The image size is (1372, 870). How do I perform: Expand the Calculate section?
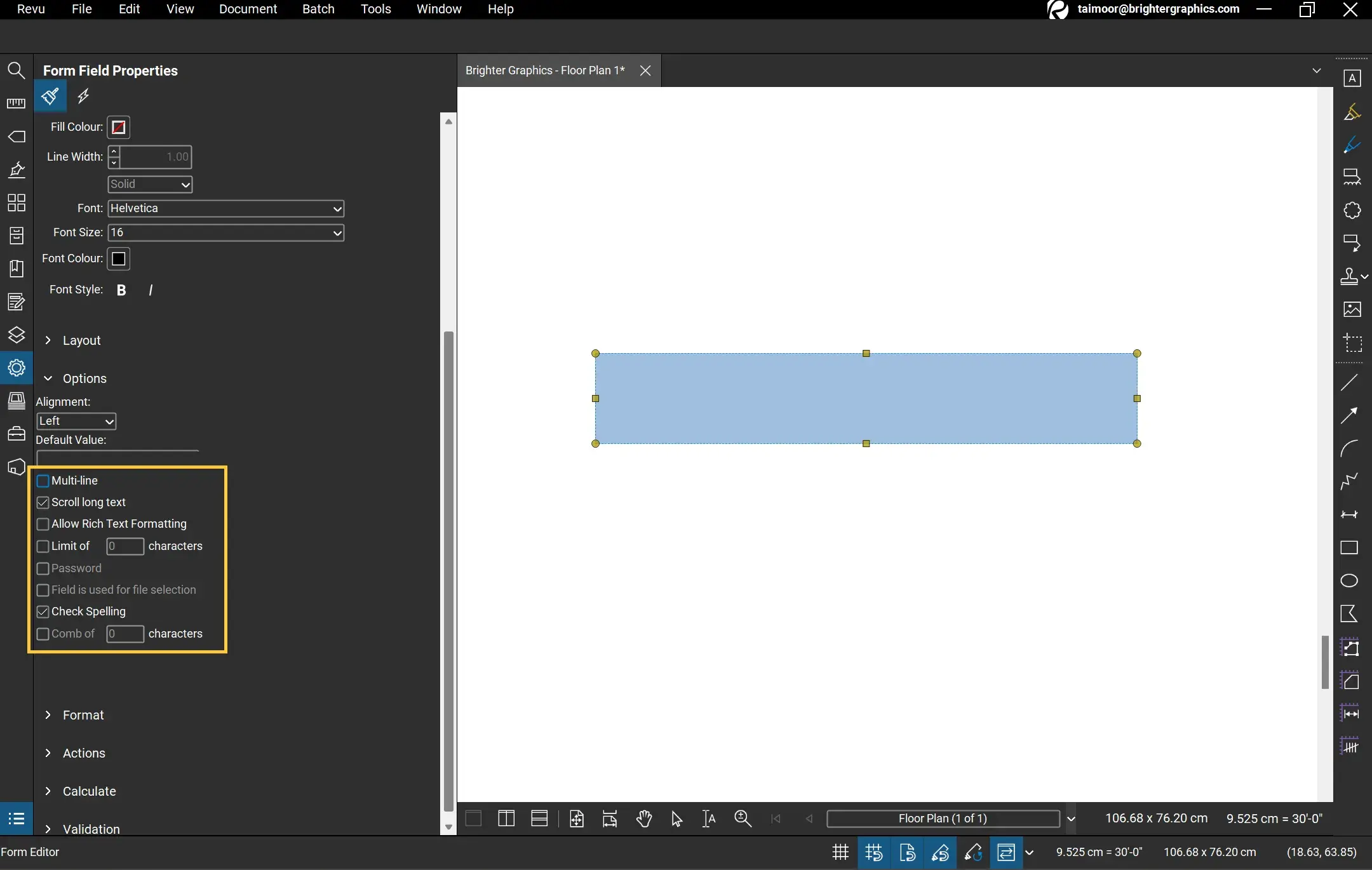[x=48, y=791]
